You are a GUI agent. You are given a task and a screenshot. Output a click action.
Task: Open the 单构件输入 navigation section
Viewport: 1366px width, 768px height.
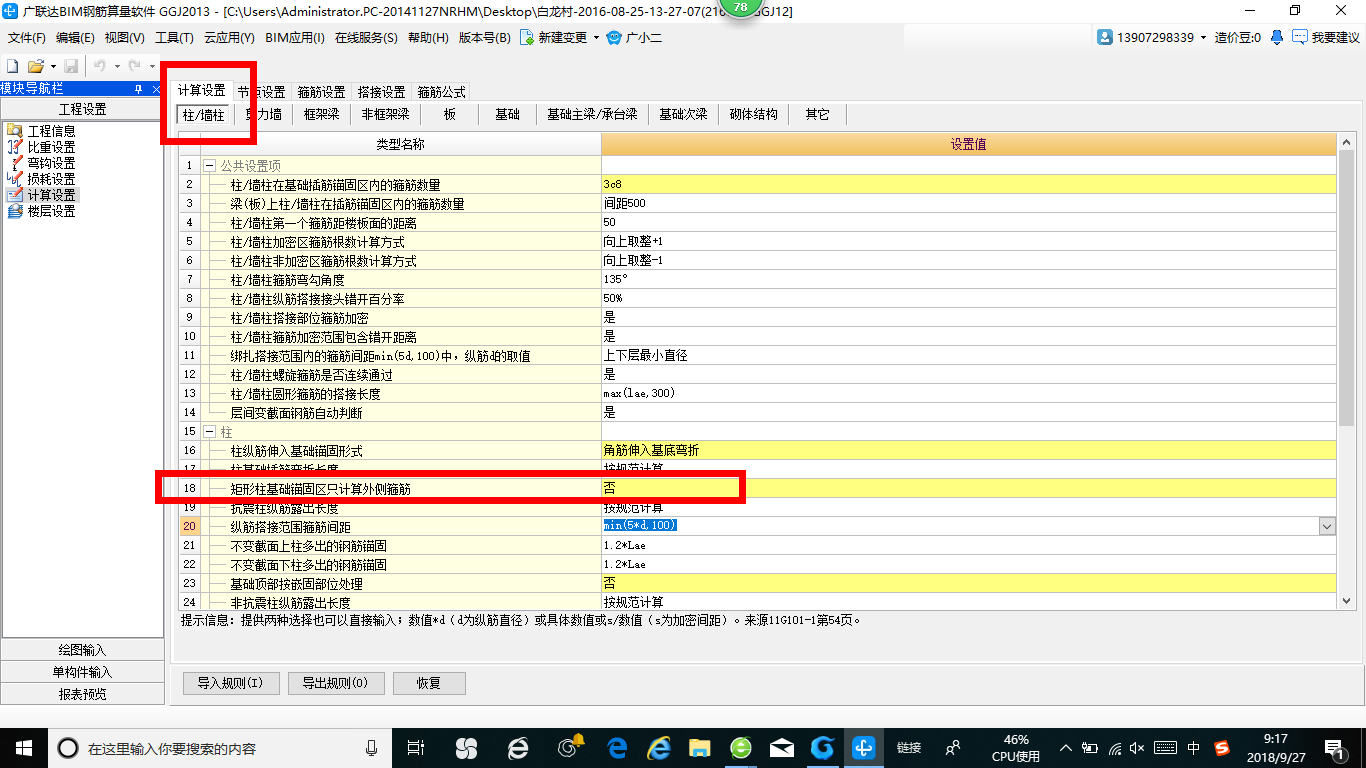click(x=82, y=672)
